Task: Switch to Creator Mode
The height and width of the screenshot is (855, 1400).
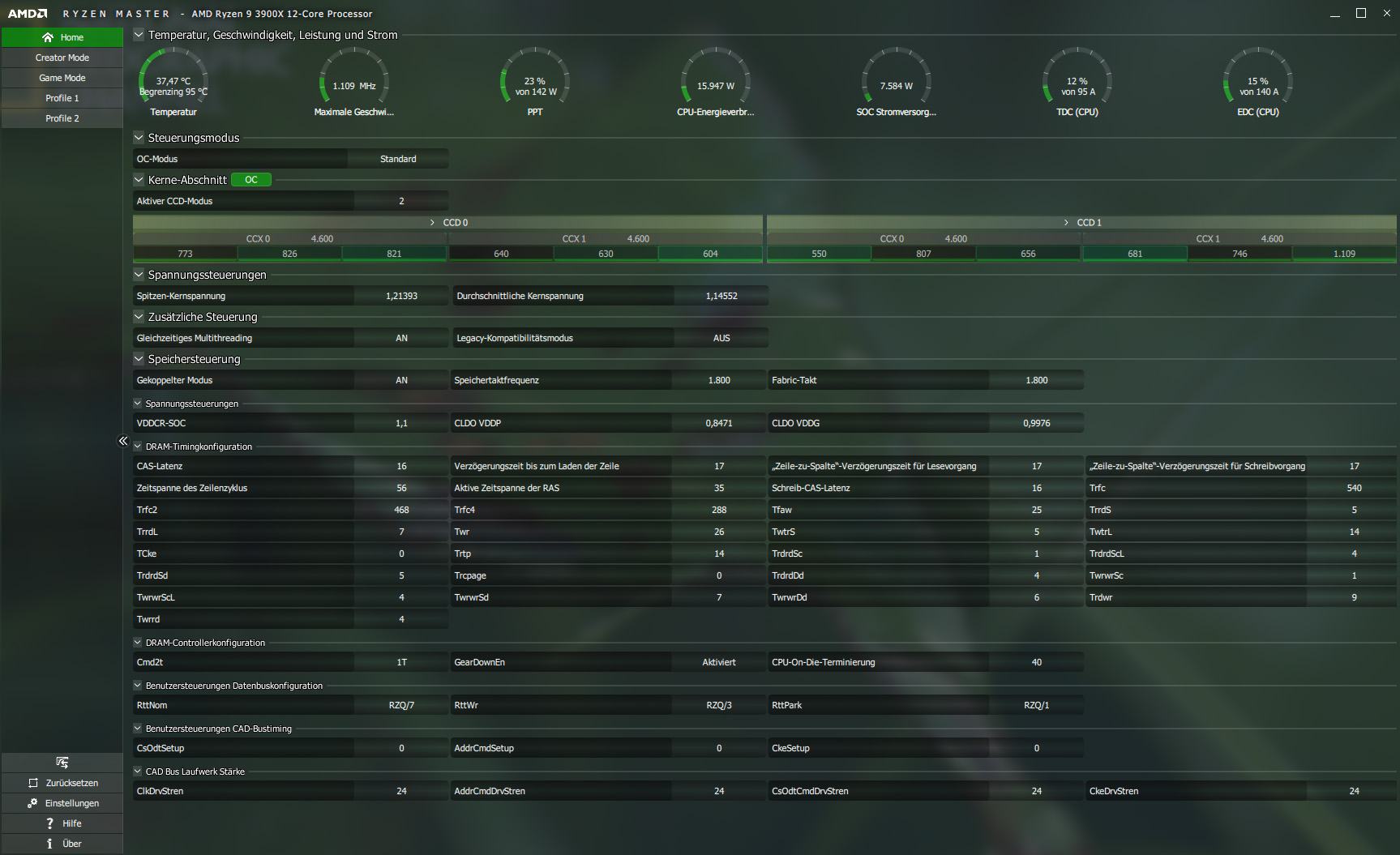Action: click(x=62, y=58)
